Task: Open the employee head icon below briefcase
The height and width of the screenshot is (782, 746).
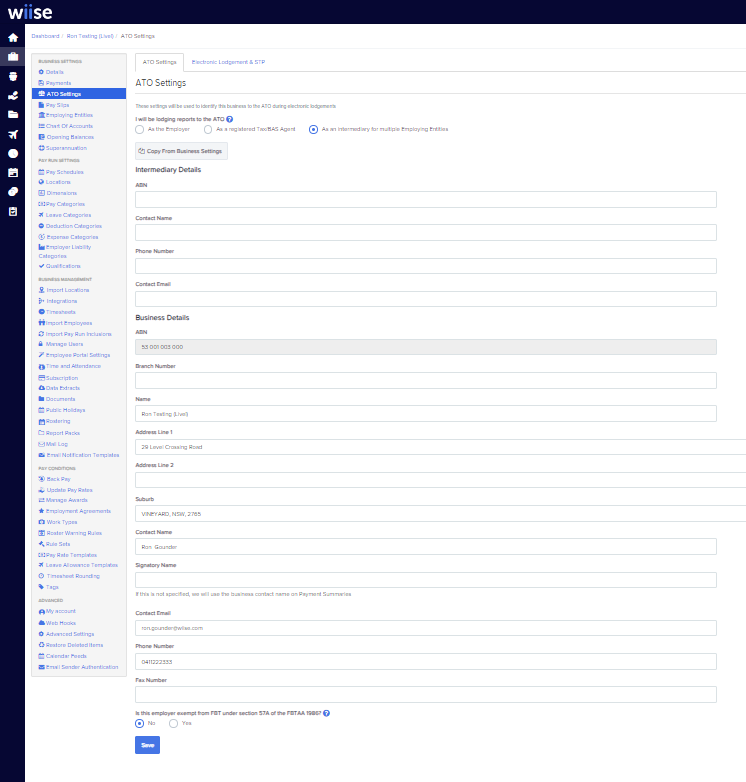Action: pos(13,76)
